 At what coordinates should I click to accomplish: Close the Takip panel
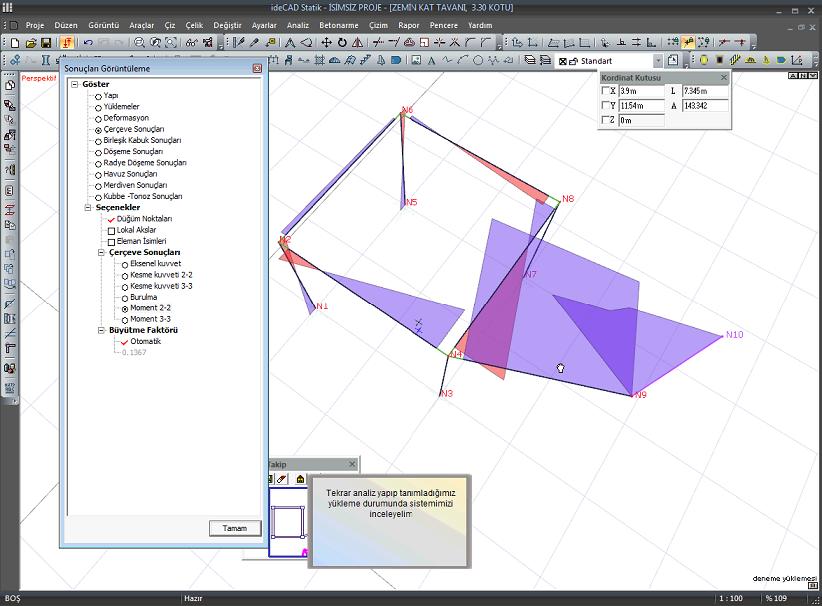[x=352, y=464]
